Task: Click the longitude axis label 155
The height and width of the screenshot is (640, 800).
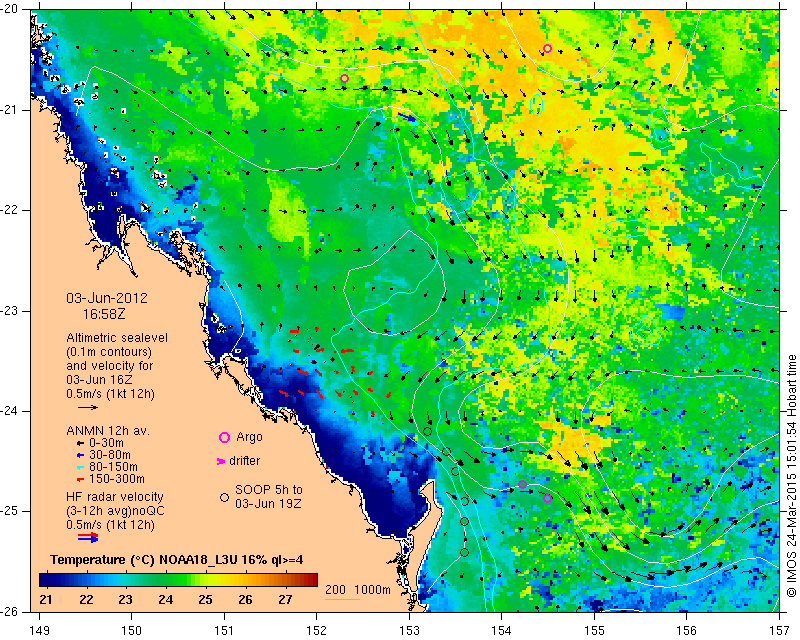Action: (x=594, y=631)
